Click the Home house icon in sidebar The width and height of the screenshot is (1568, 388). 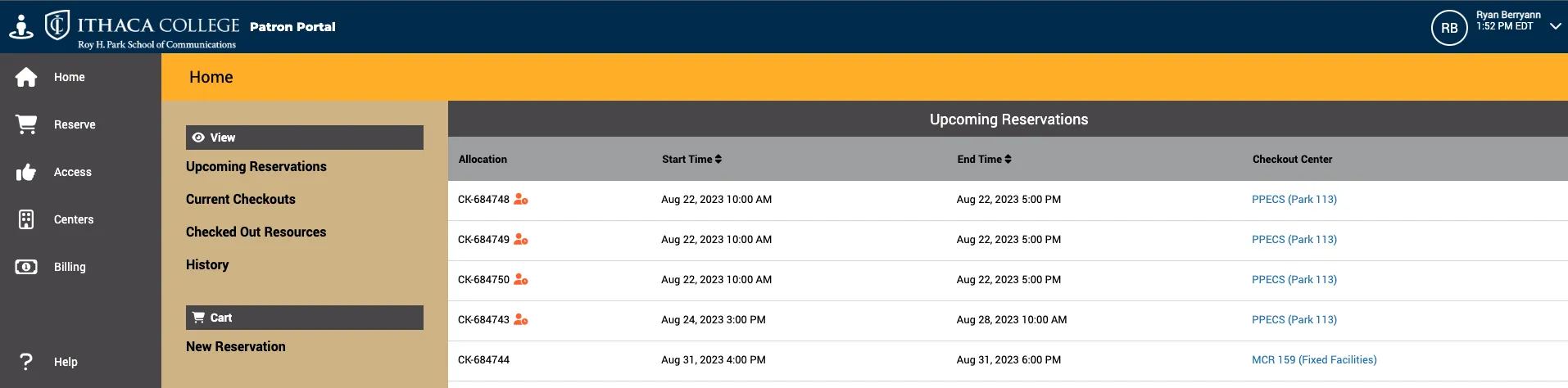click(x=26, y=77)
